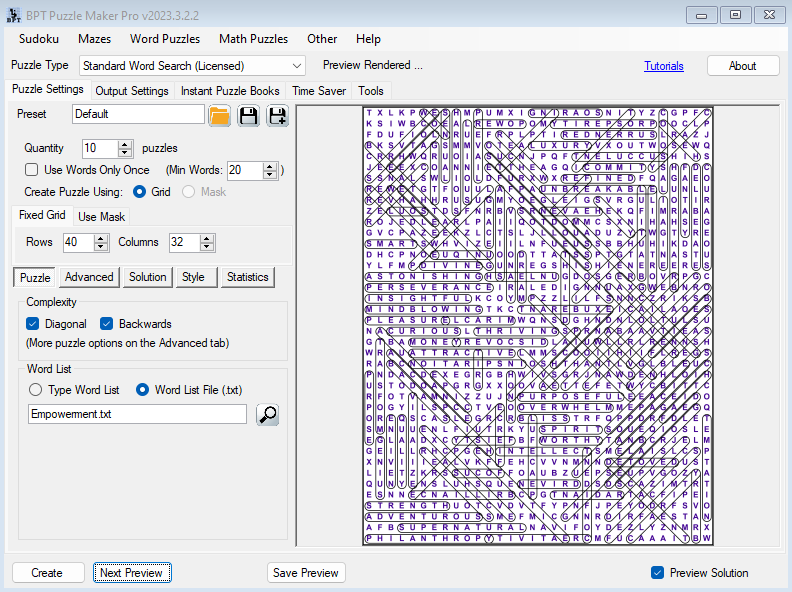Increase the Quantity spinner value

[125, 144]
